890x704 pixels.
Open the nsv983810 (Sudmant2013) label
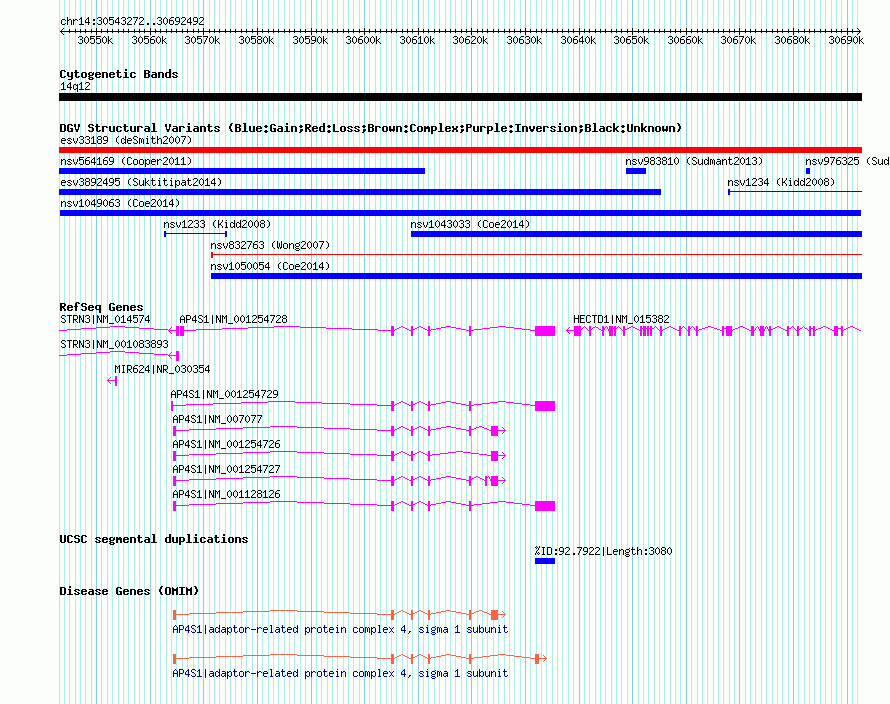[694, 161]
